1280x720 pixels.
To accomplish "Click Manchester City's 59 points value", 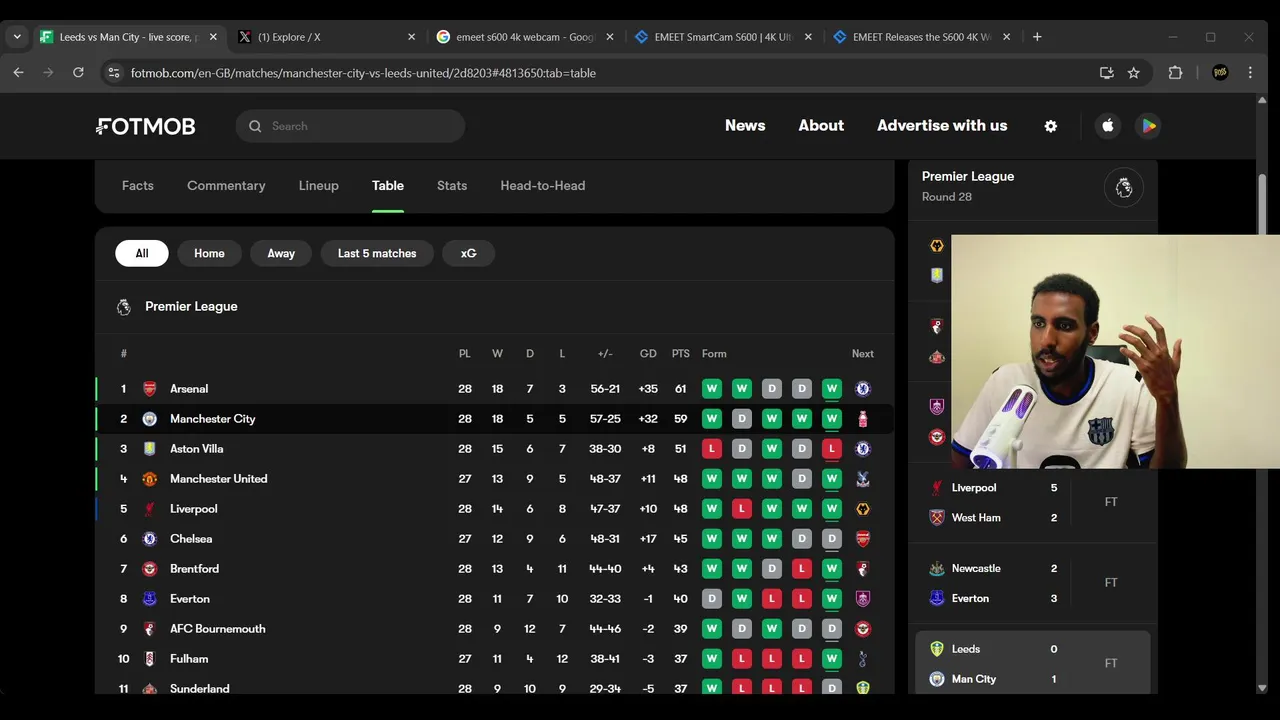I will (x=680, y=419).
